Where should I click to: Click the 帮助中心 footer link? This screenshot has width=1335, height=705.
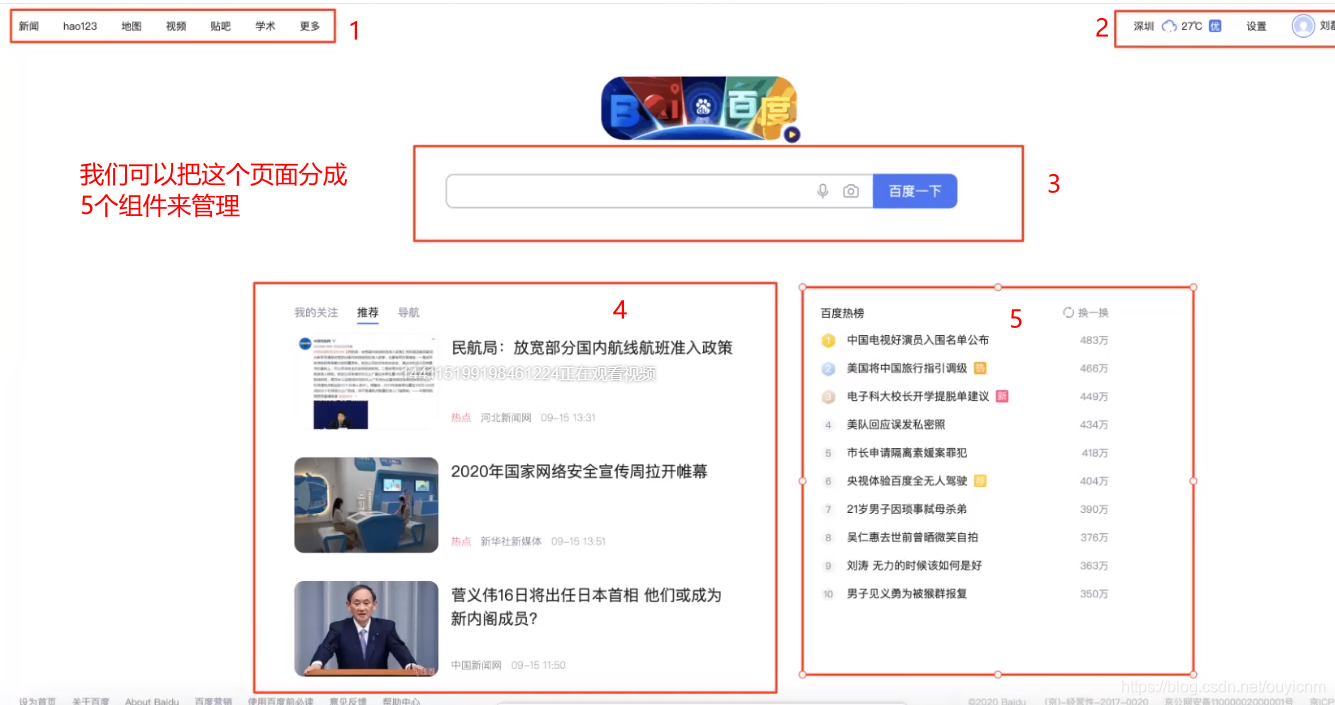coord(401,701)
